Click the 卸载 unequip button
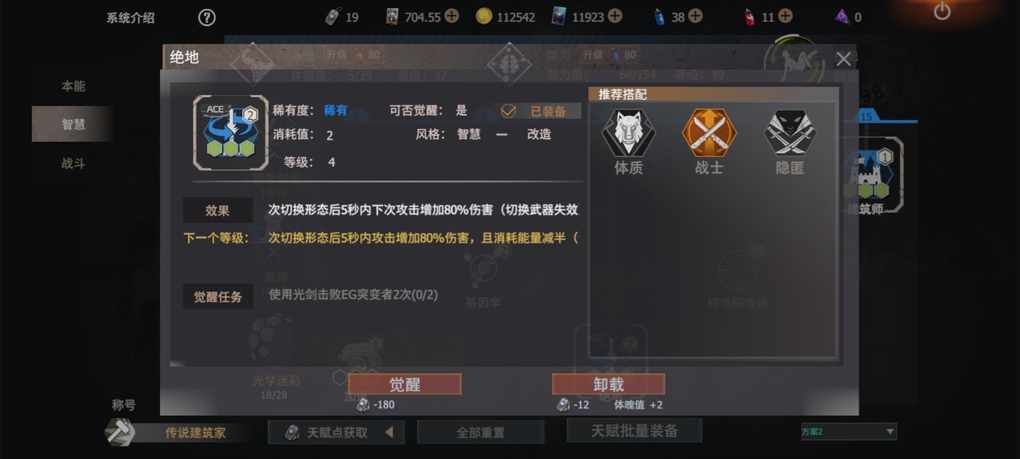 (608, 384)
